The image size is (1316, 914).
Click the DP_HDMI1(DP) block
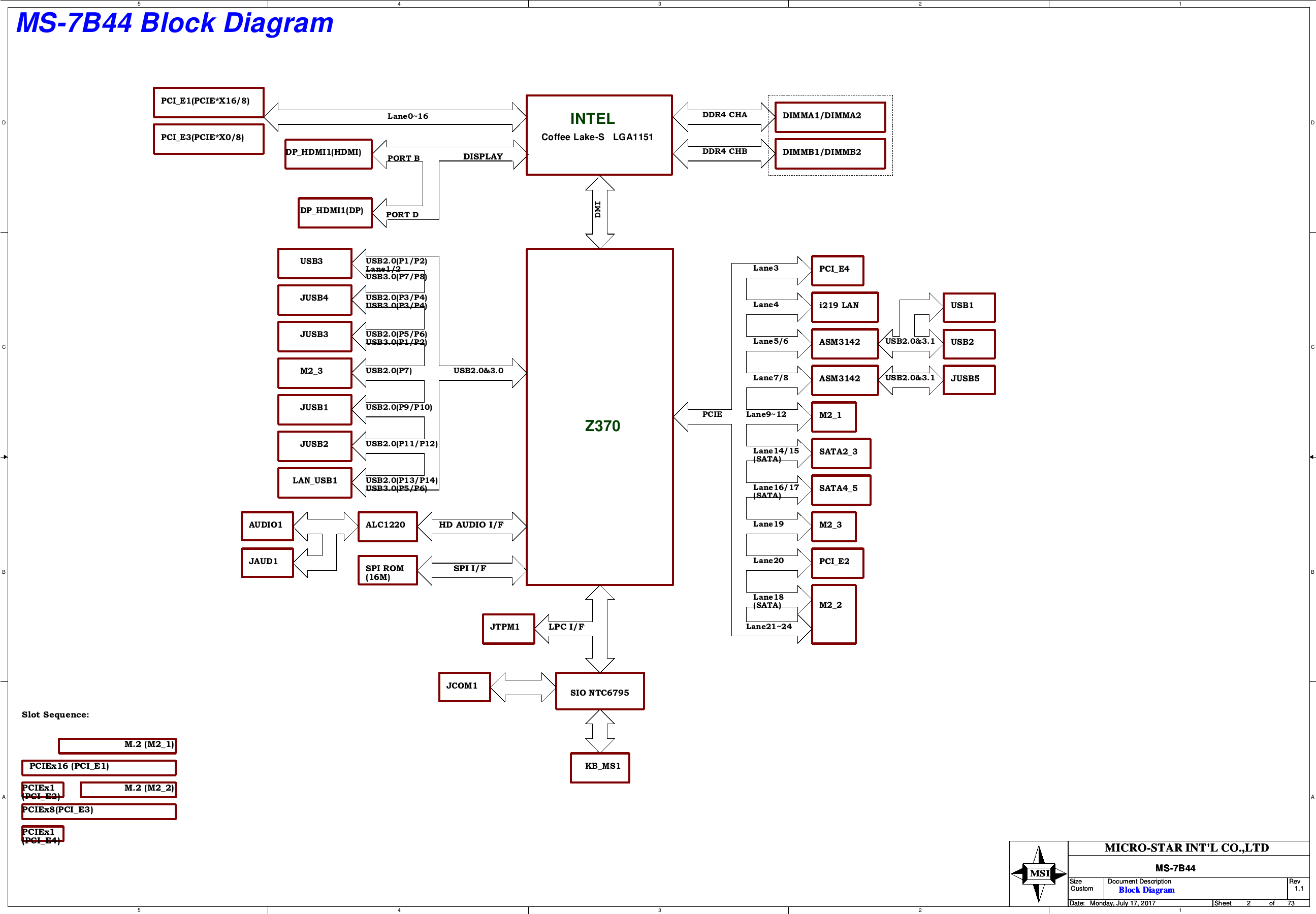[335, 212]
